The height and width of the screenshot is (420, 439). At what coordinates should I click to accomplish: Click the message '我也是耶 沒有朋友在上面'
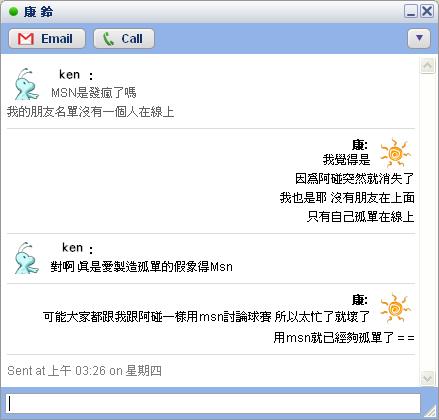(x=347, y=198)
